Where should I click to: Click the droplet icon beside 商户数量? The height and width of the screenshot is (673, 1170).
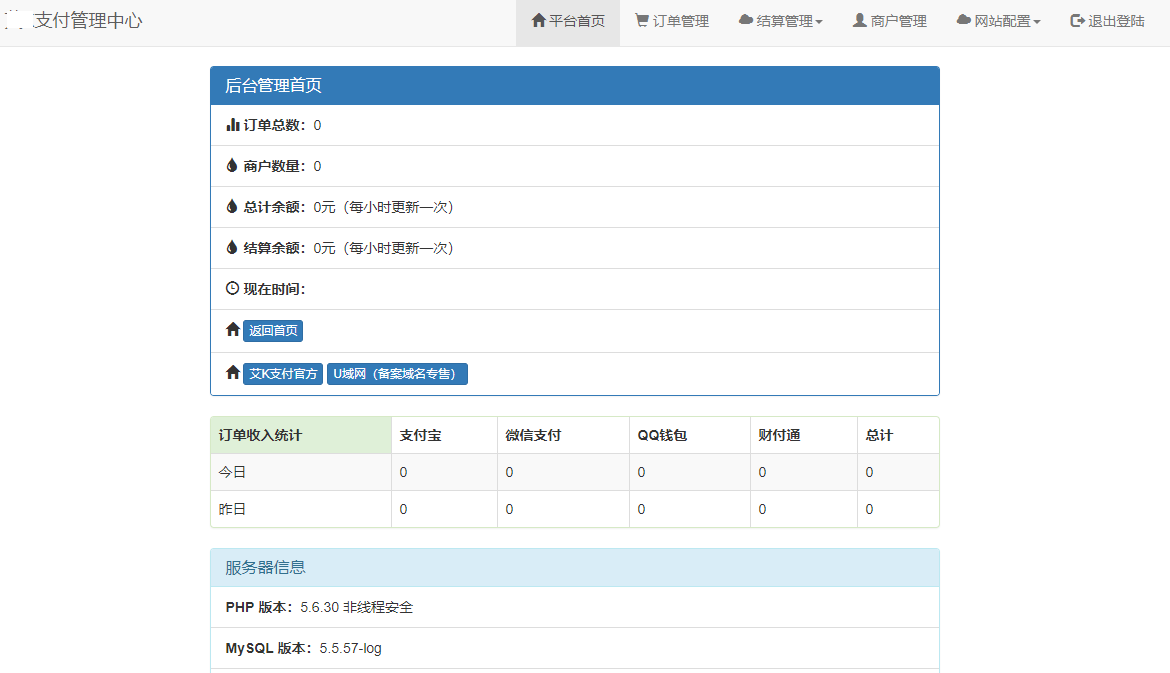click(x=230, y=166)
